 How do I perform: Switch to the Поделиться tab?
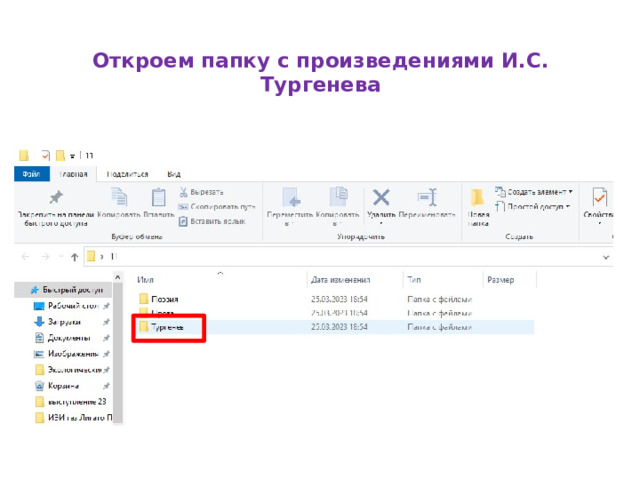click(x=127, y=174)
